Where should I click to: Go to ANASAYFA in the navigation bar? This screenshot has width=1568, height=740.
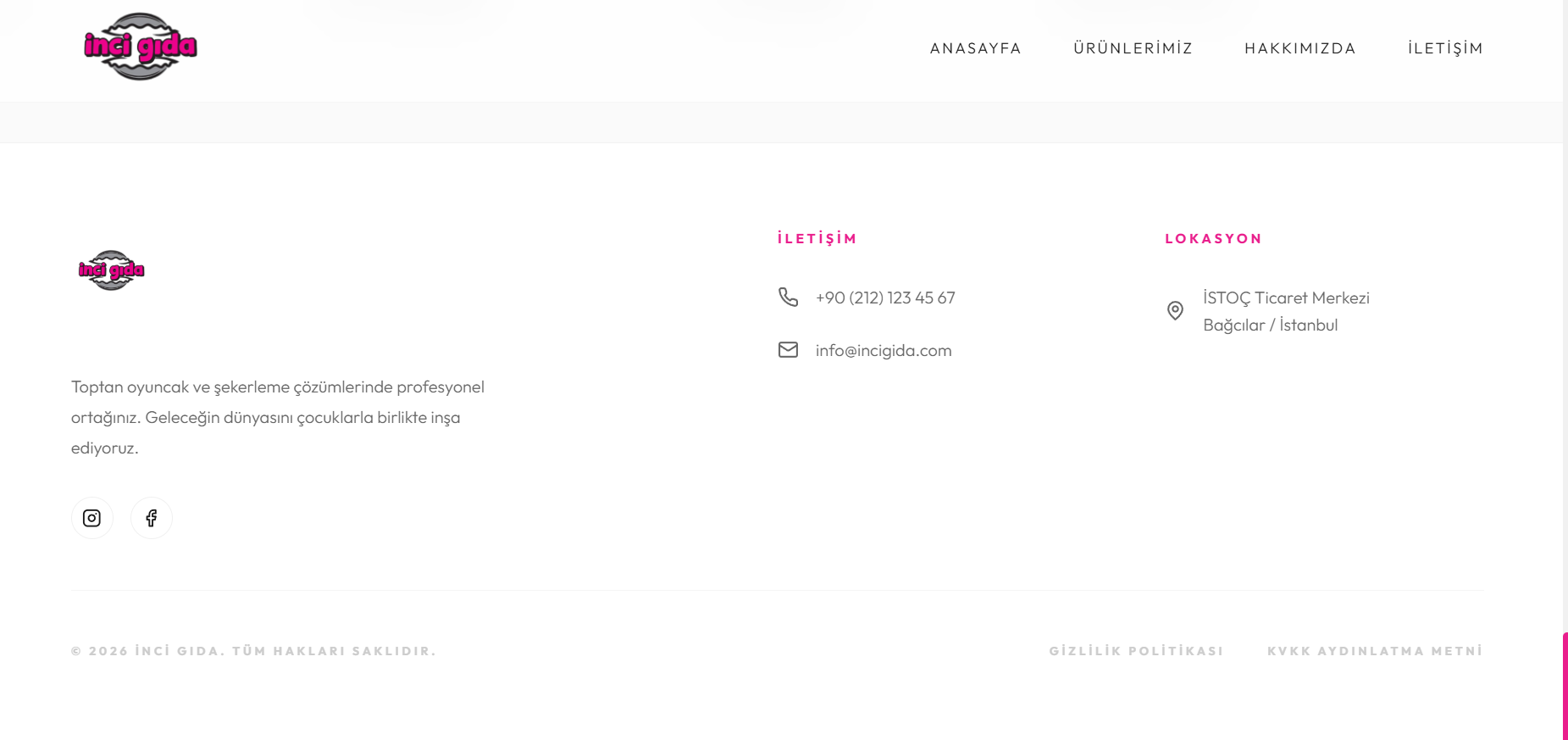[x=975, y=48]
